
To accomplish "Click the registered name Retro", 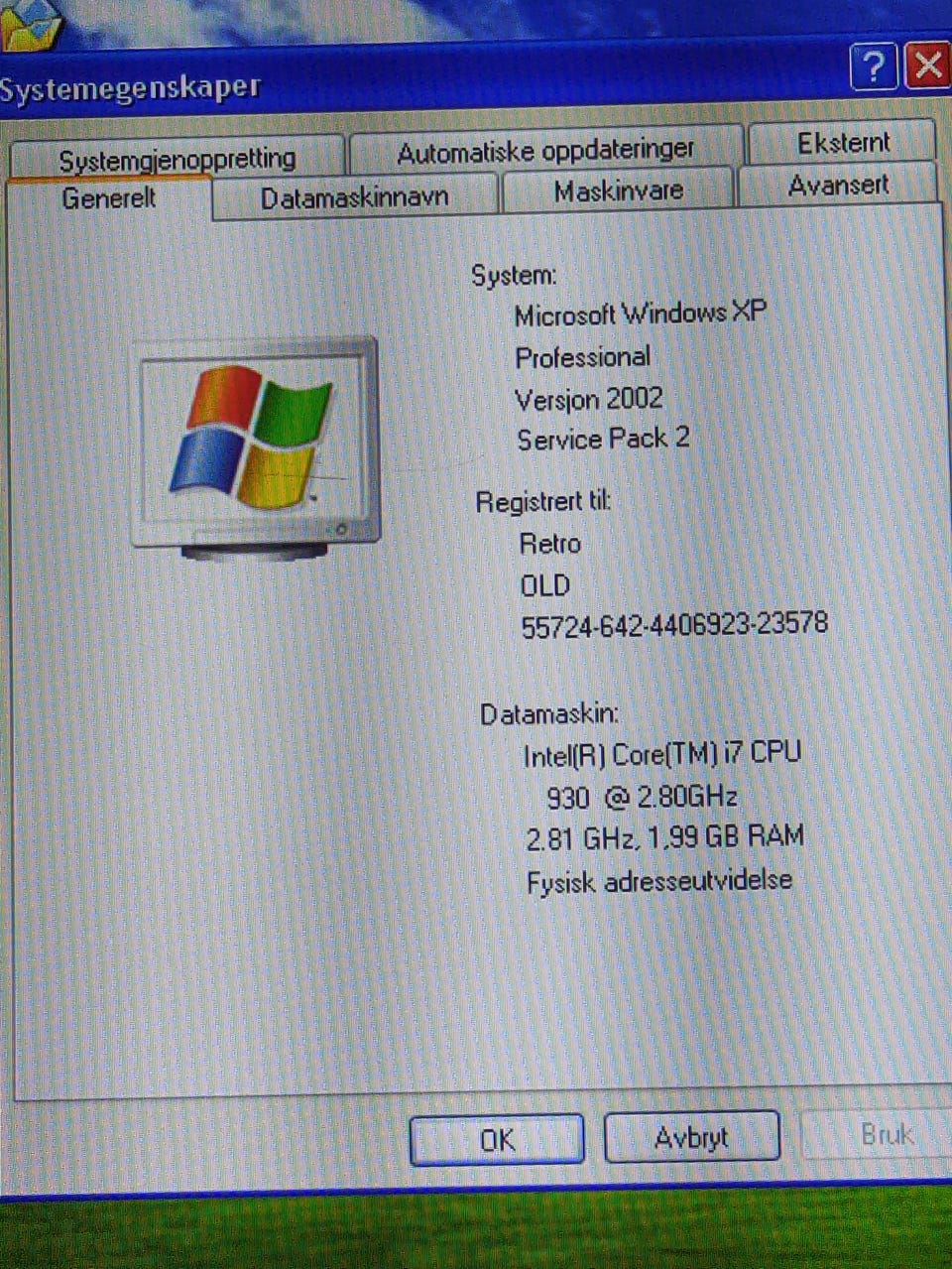I will (x=550, y=544).
